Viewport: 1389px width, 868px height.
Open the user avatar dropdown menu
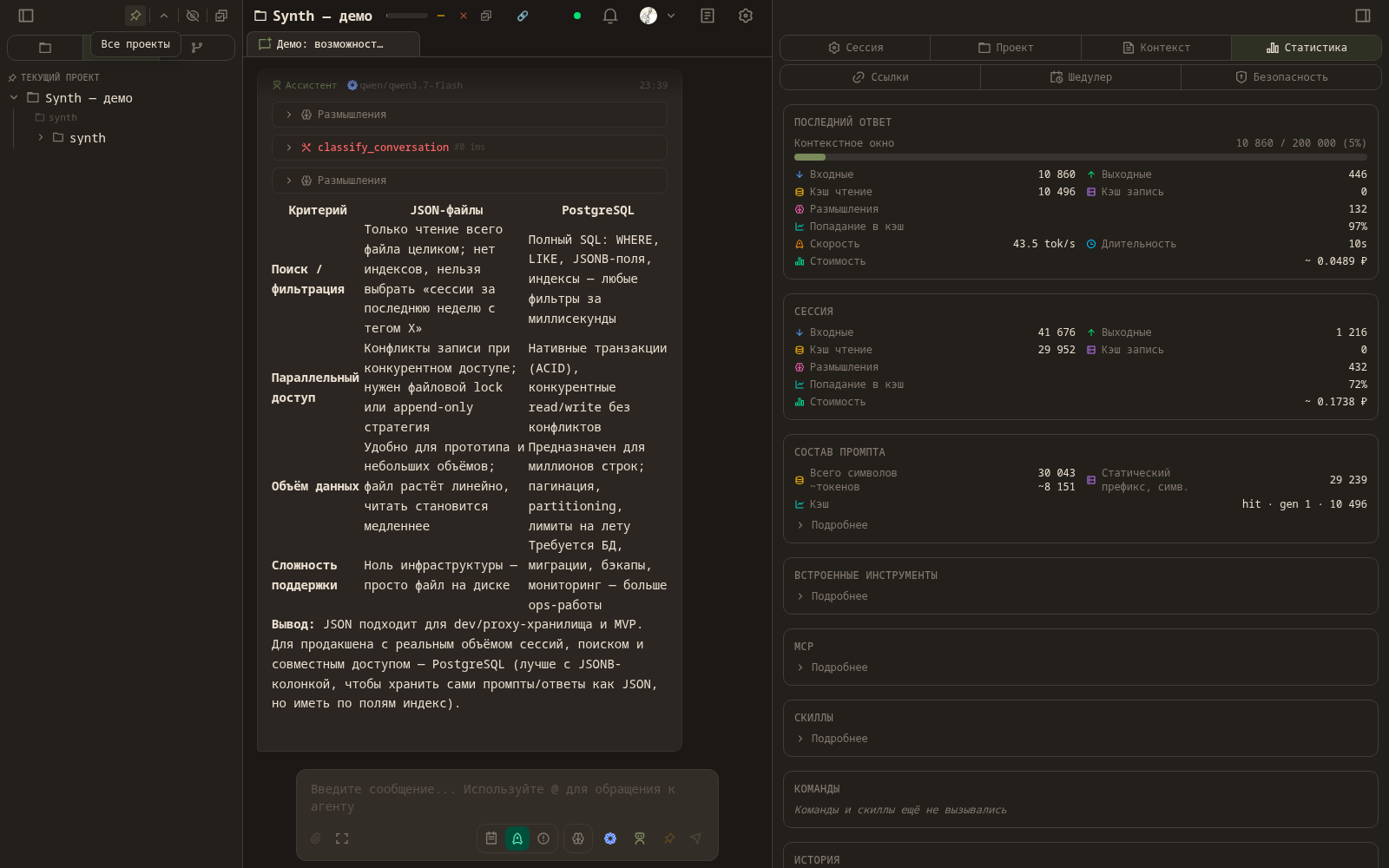point(657,16)
